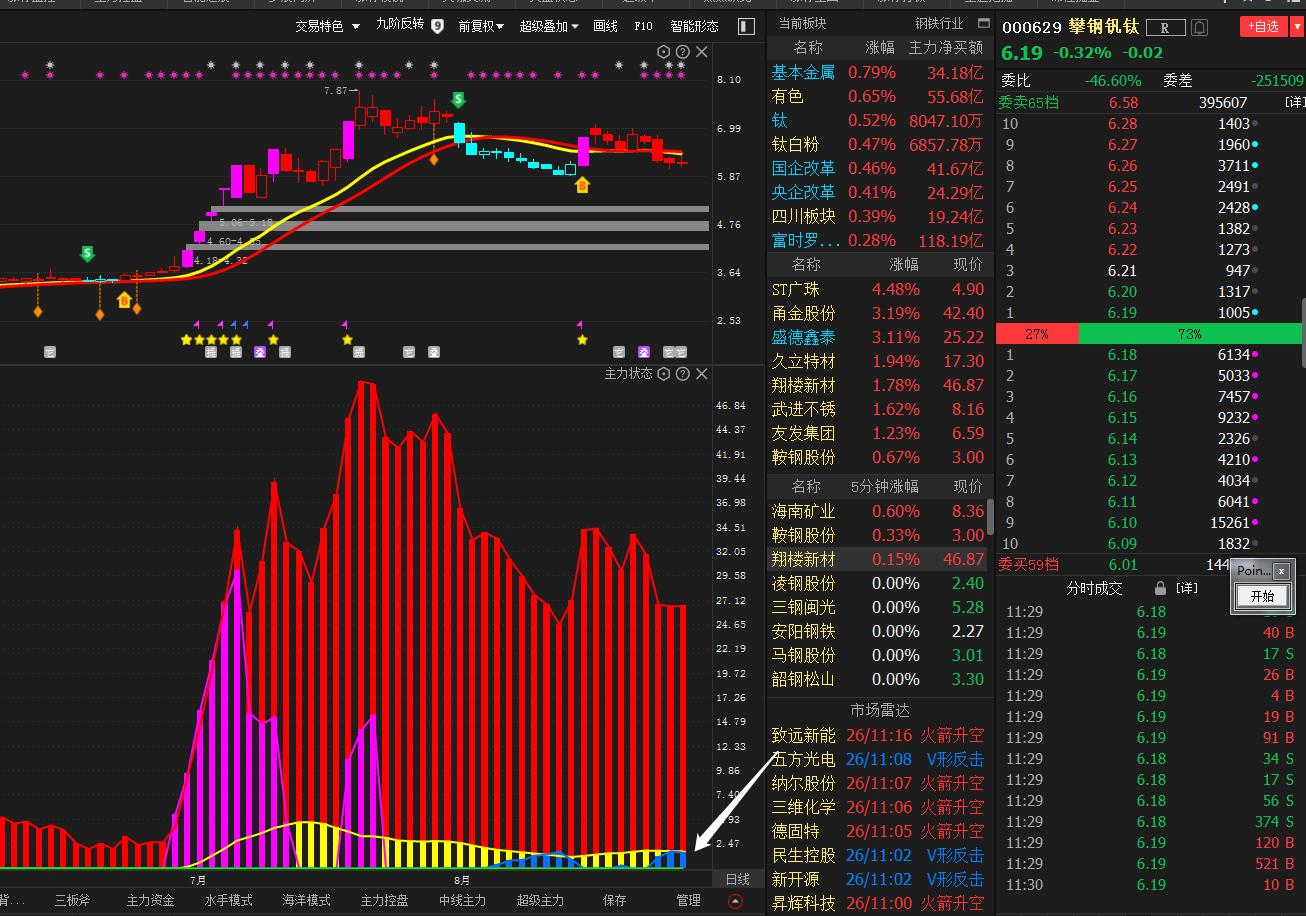1306x916 pixels.
Task: Open 分时成交 detail [详] link
Action: [x=1186, y=588]
